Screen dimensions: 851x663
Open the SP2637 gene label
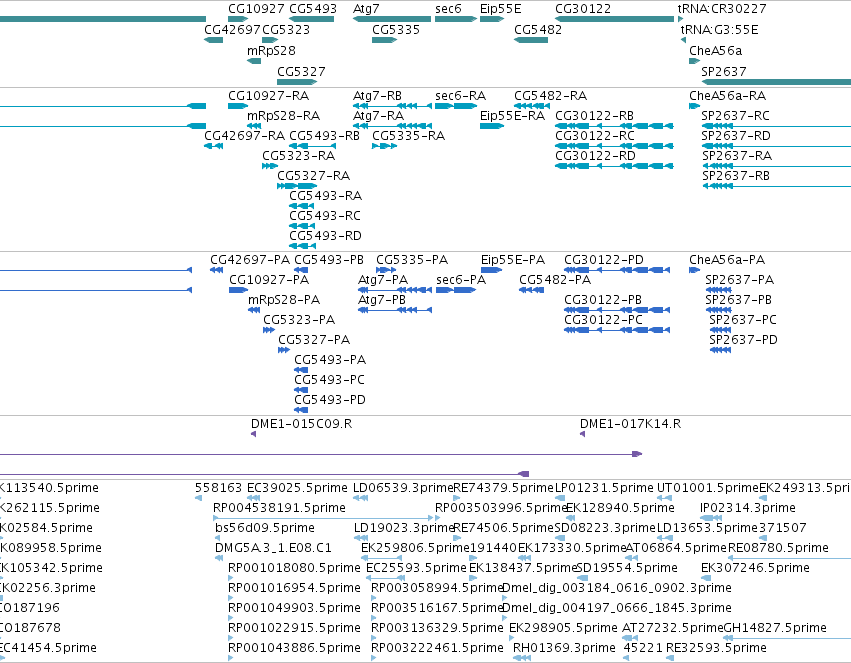pos(723,72)
